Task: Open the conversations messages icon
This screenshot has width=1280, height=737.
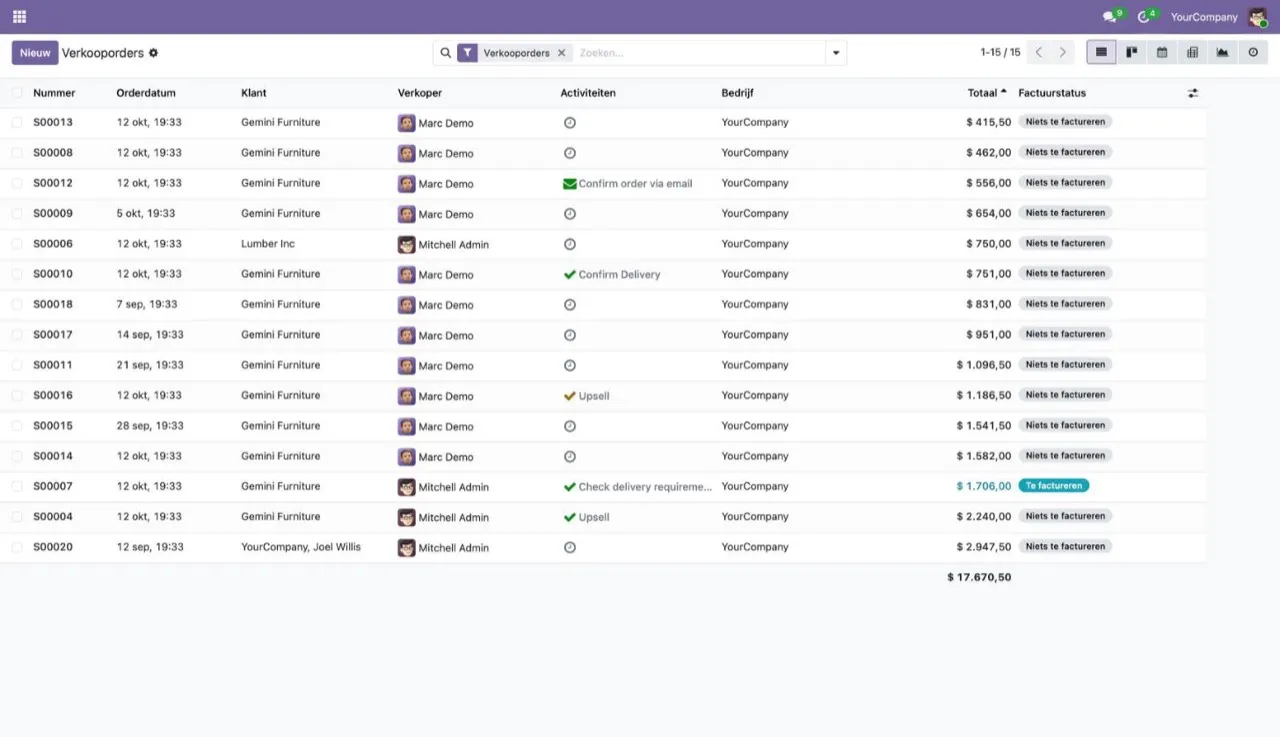Action: (x=1110, y=17)
